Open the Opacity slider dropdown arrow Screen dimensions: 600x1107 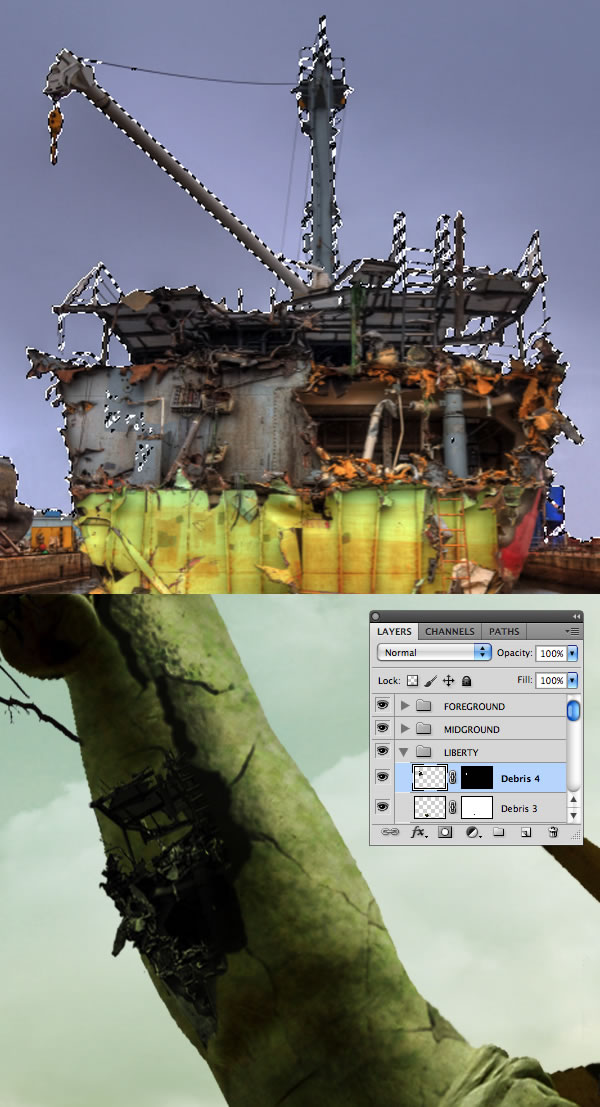click(x=572, y=654)
